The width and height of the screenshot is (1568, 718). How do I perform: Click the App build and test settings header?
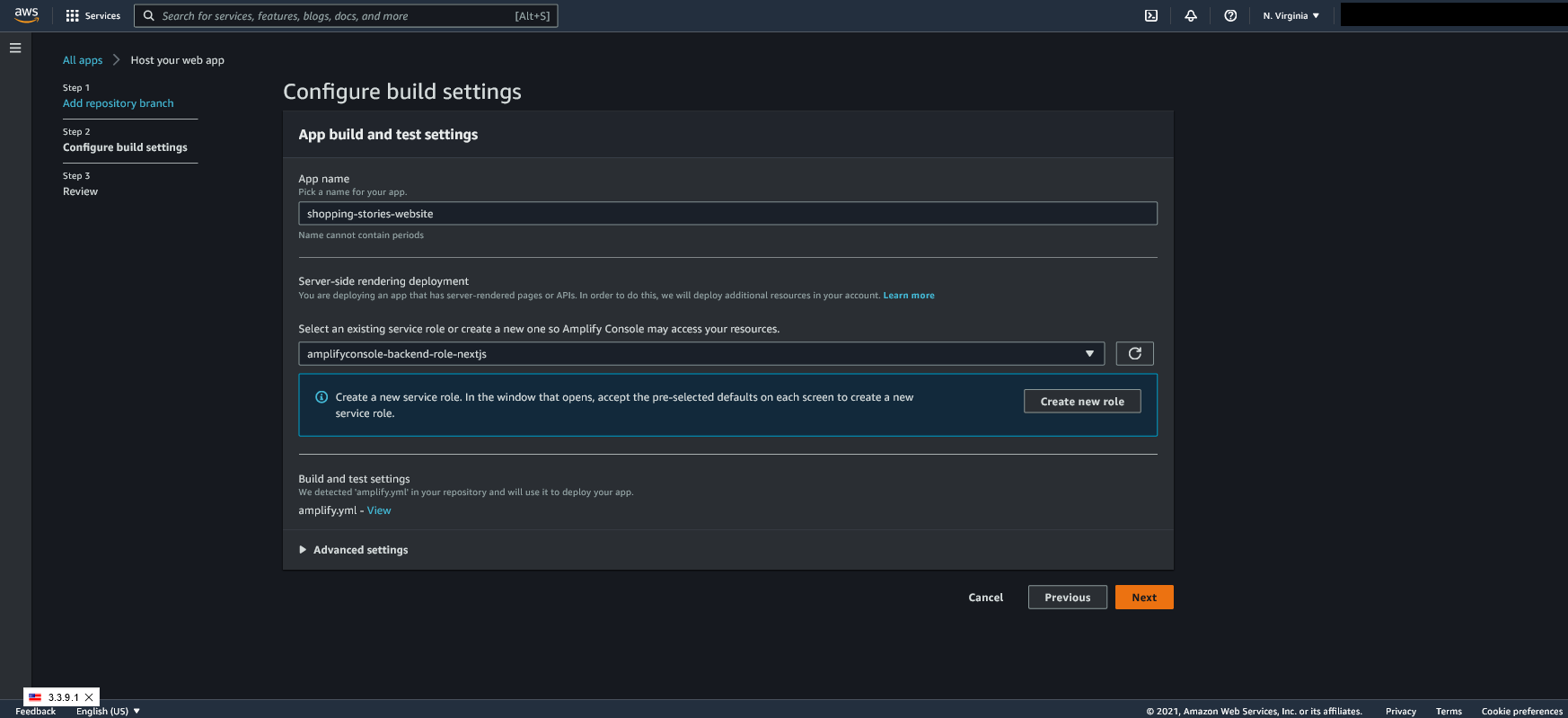tap(388, 135)
